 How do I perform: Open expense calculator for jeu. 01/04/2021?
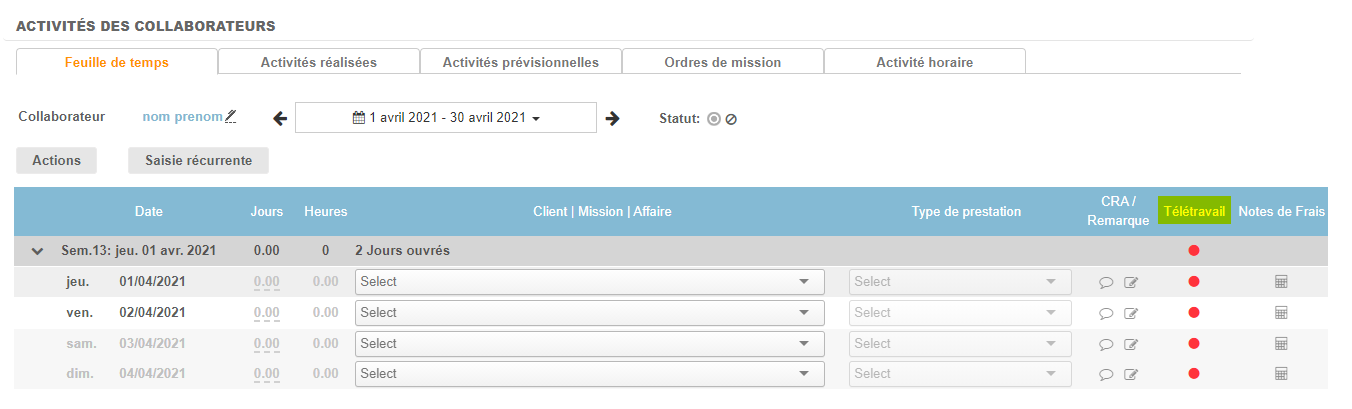1281,282
